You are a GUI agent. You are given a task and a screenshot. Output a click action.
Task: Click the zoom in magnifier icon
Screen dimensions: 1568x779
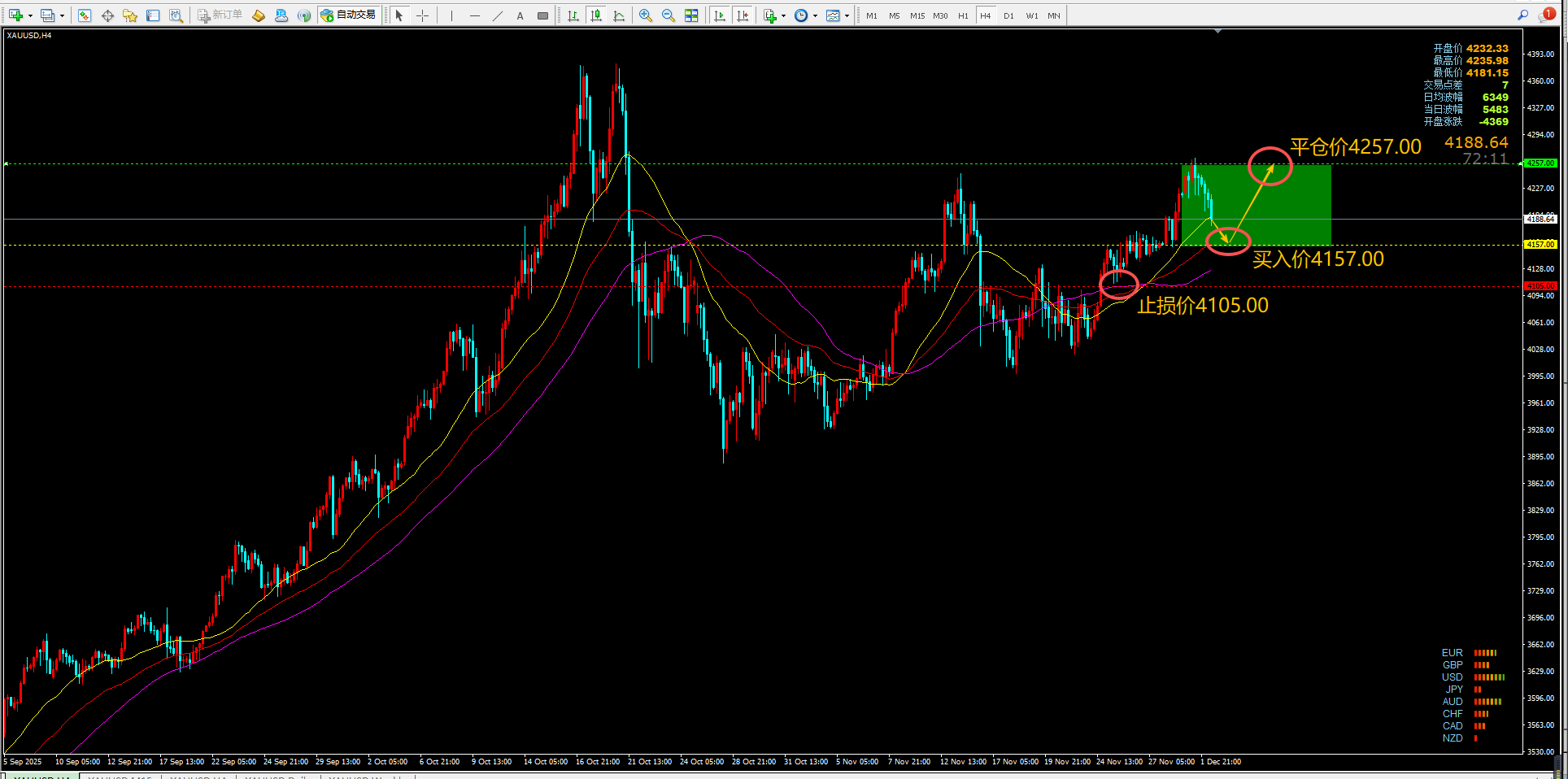(x=646, y=15)
